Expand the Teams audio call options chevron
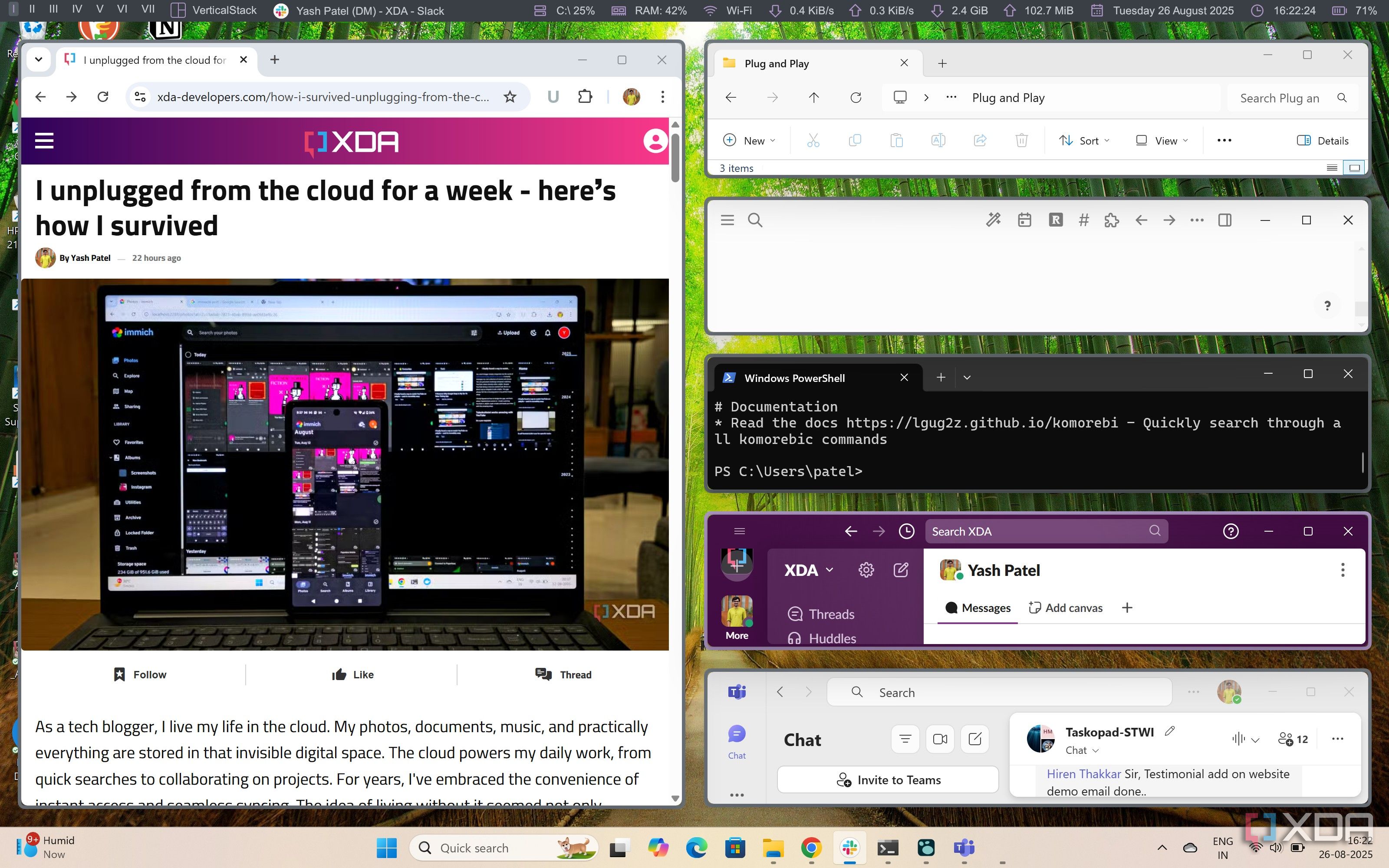The height and width of the screenshot is (868, 1389). [1255, 740]
